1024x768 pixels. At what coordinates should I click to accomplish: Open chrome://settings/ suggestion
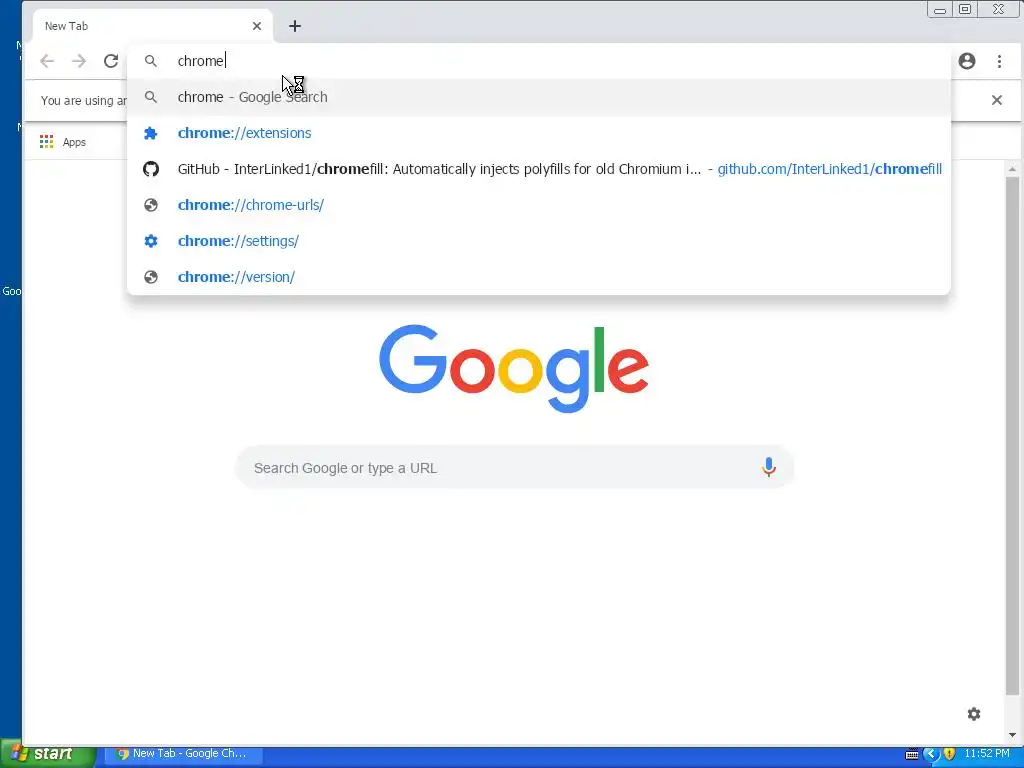[x=539, y=241]
